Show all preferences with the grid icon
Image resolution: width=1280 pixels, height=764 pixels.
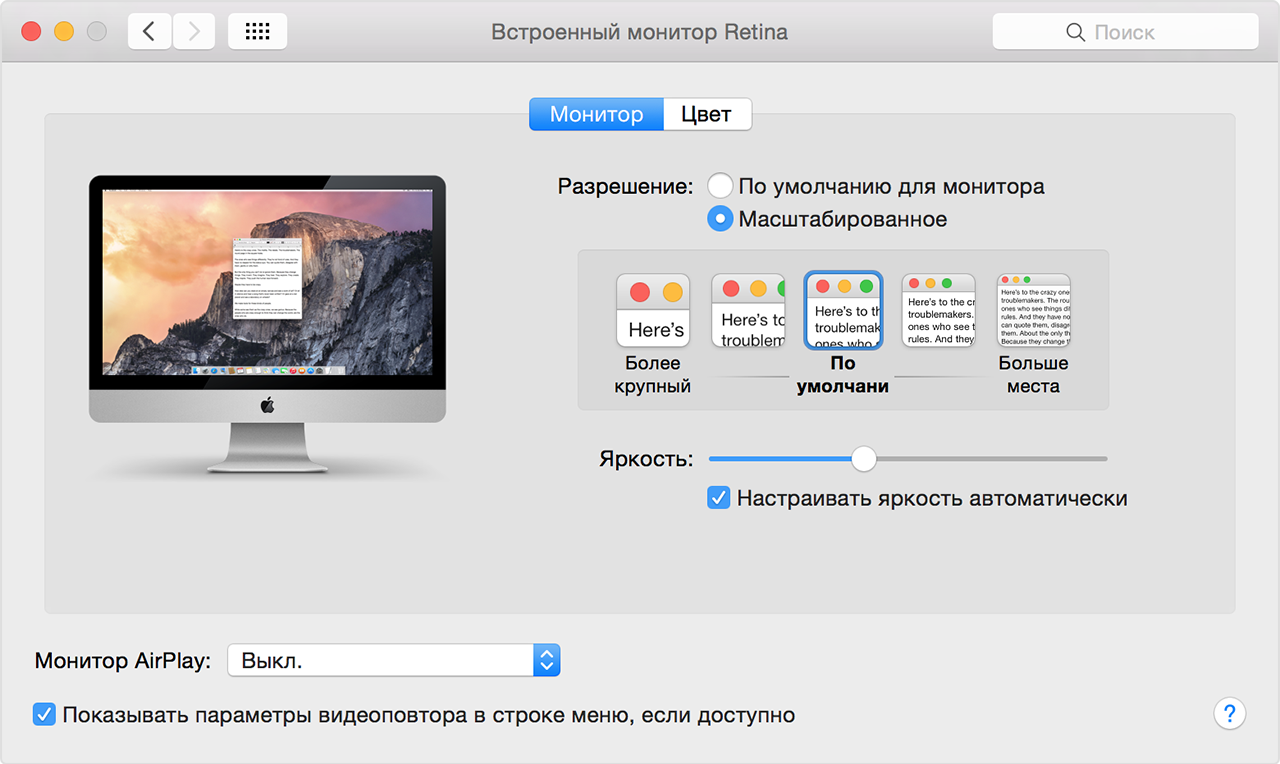(257, 32)
